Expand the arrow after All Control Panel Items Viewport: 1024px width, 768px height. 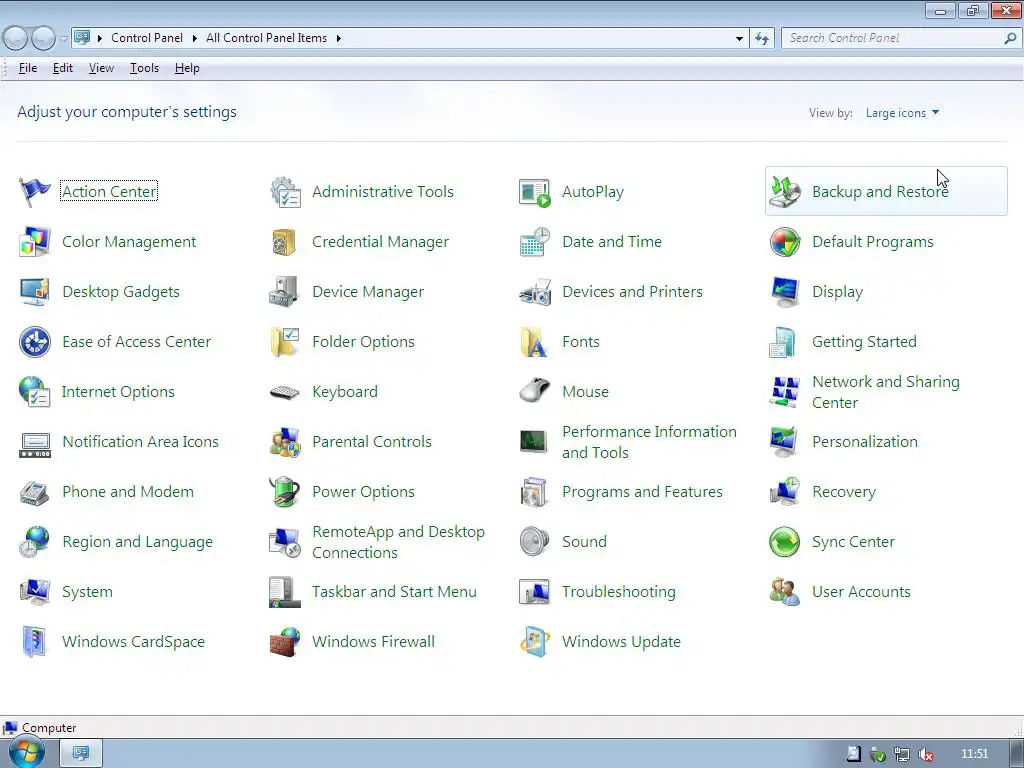(x=338, y=39)
